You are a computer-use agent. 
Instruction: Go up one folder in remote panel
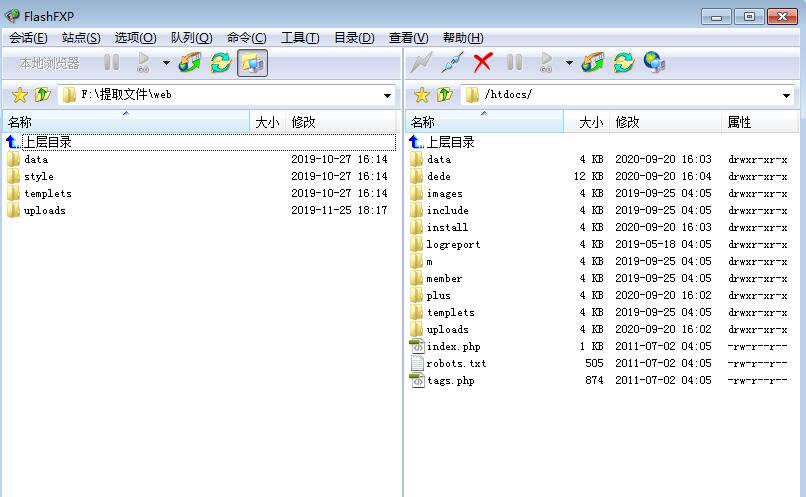point(446,95)
